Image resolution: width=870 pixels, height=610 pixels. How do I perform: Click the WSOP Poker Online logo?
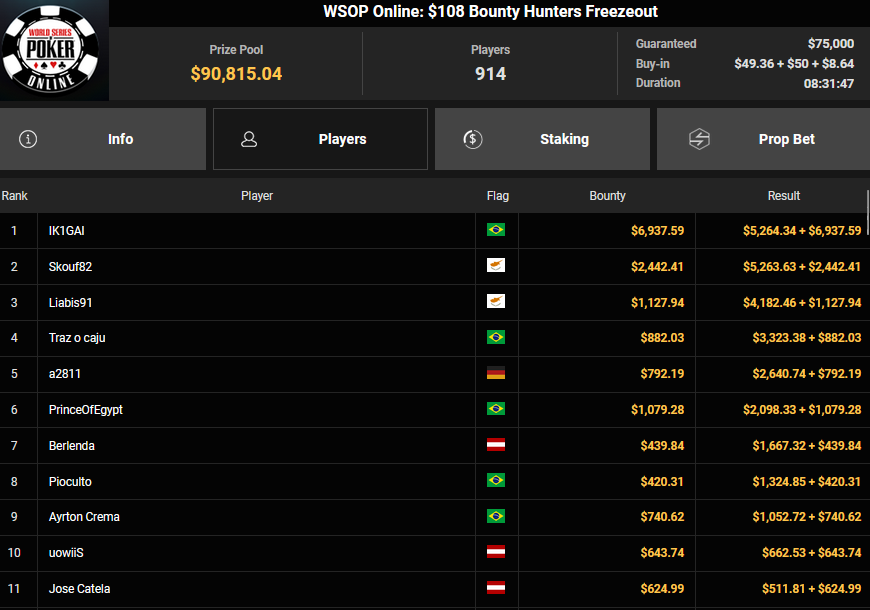[x=50, y=51]
